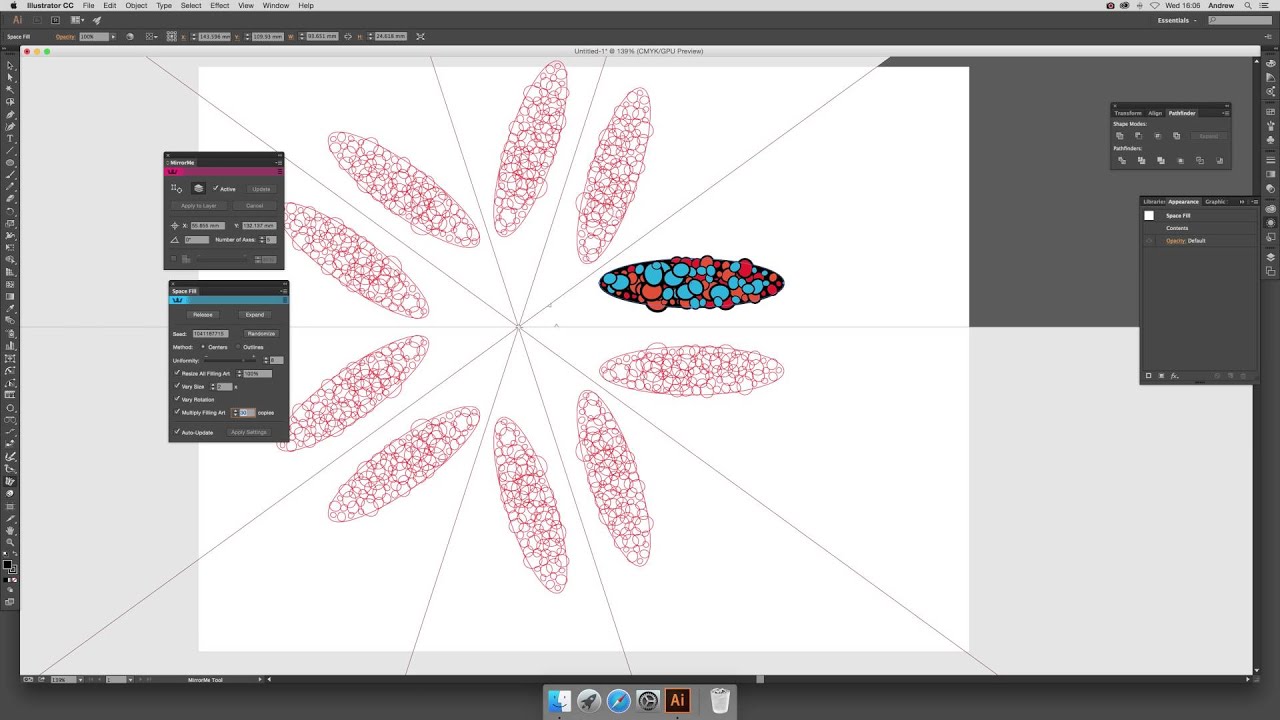Viewport: 1280px width, 720px height.
Task: Select the Pen tool
Action: click(10, 114)
